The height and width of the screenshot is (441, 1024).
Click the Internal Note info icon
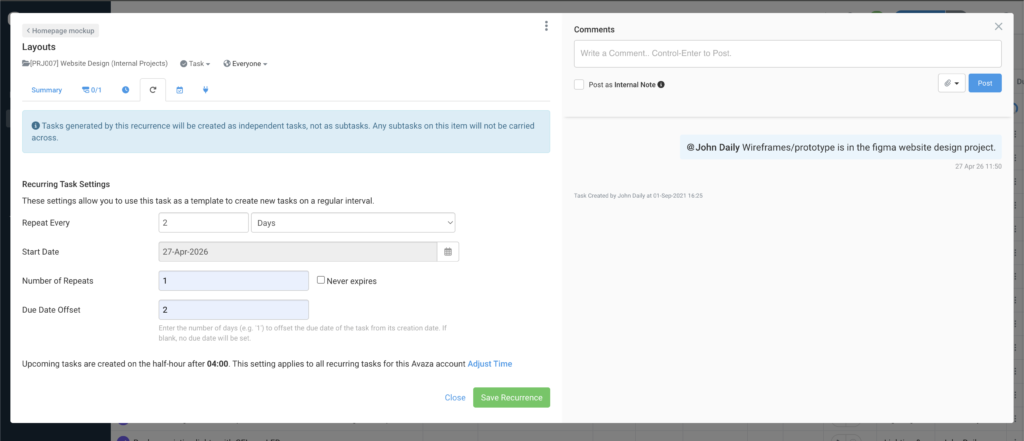[661, 85]
